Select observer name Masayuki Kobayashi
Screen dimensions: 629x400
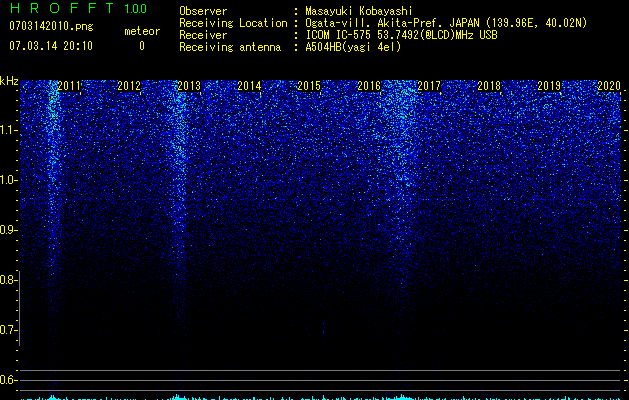[x=359, y=11]
